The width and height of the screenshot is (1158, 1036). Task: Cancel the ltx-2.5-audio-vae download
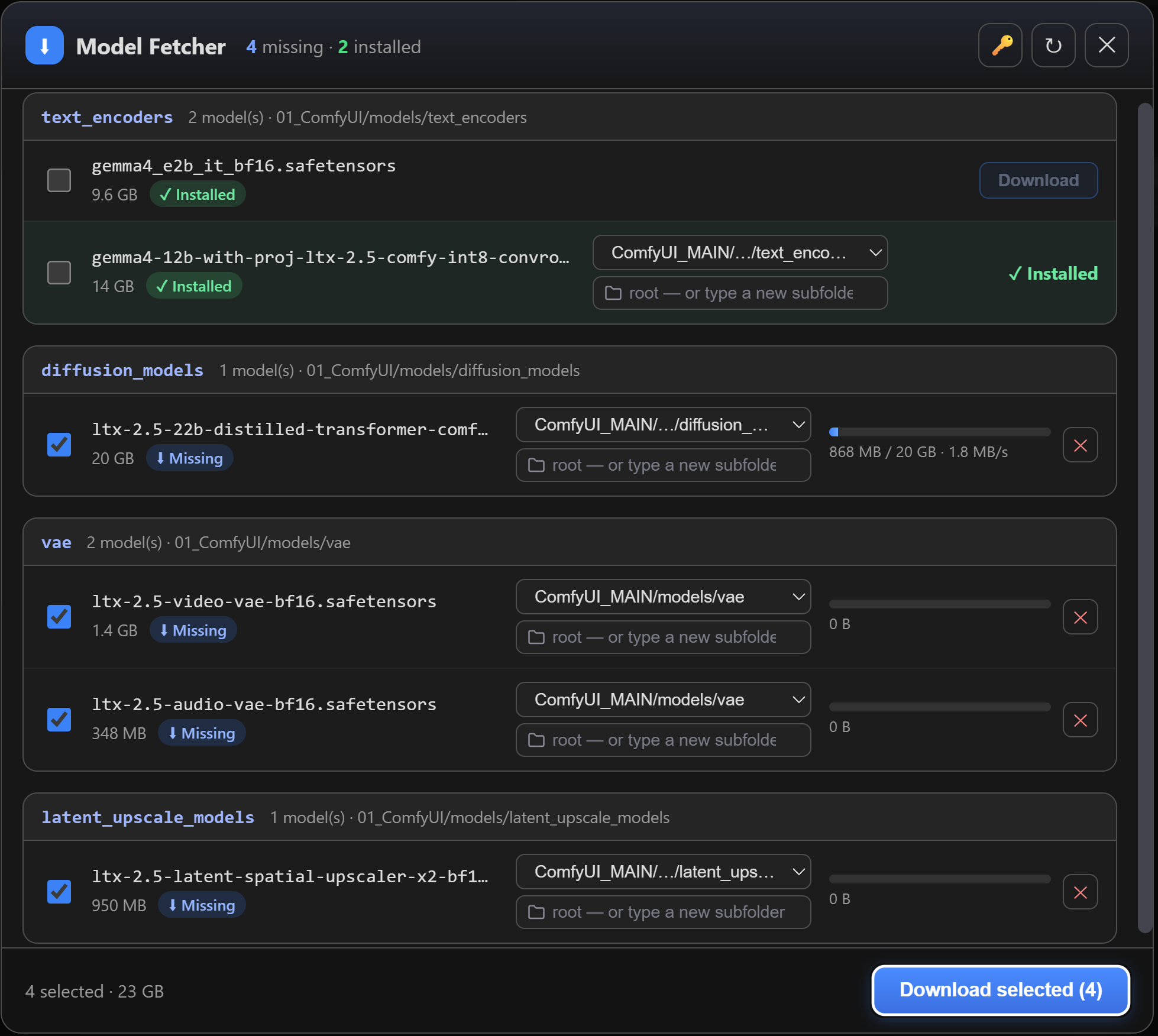1081,720
